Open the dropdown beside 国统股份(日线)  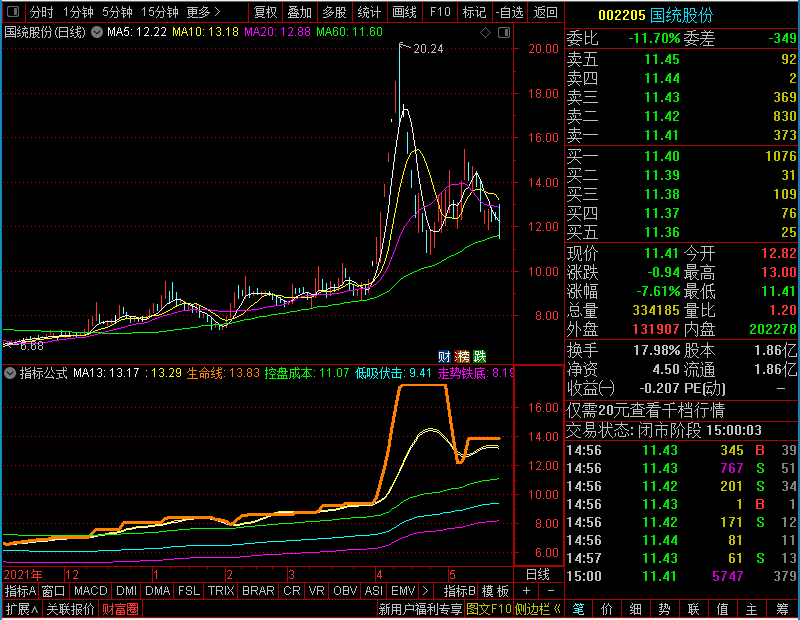(97, 32)
